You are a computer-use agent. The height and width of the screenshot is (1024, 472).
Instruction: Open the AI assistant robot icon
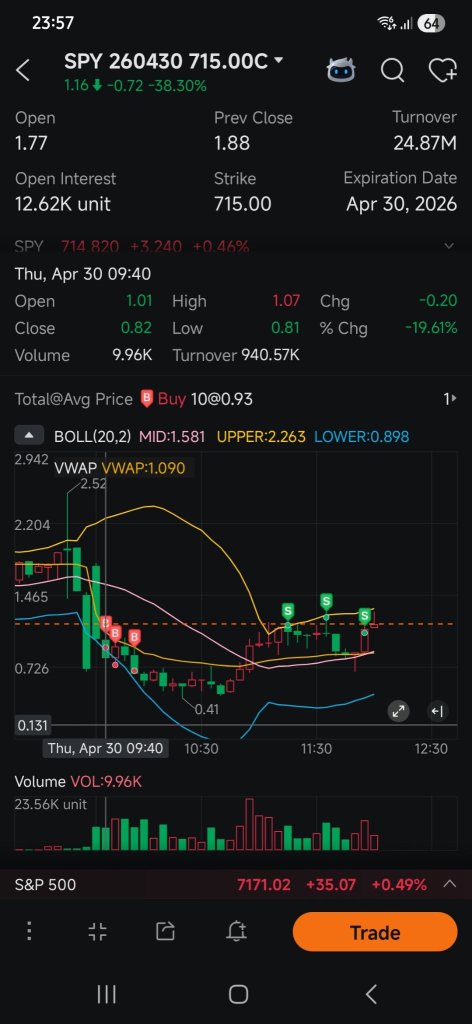click(341, 69)
